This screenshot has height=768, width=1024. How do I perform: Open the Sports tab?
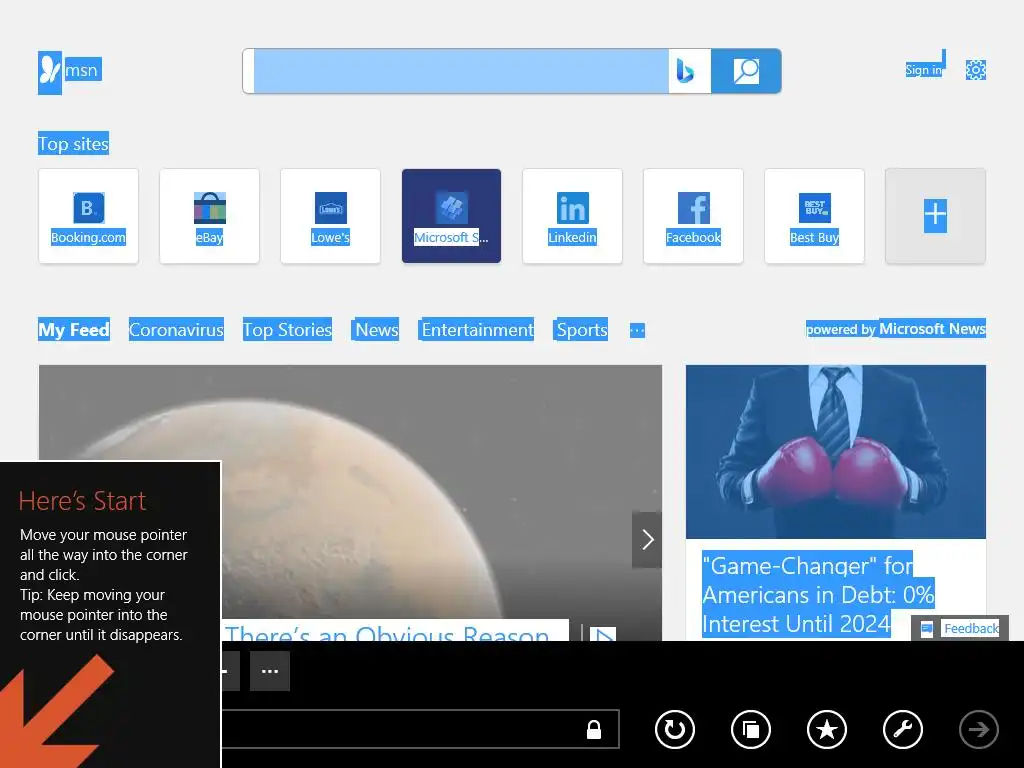point(581,330)
